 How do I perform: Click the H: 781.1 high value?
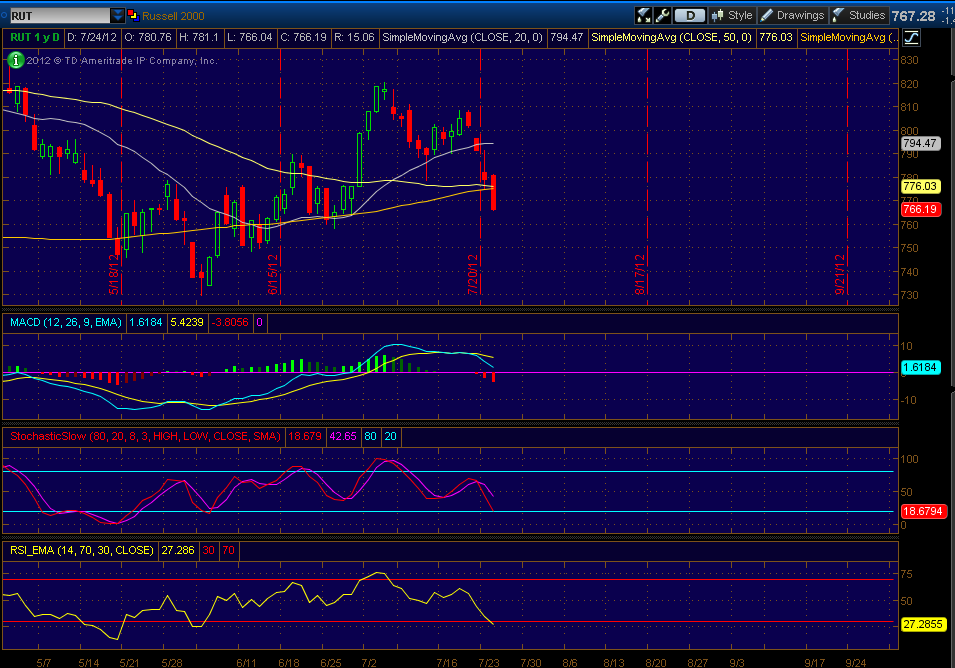pyautogui.click(x=199, y=37)
